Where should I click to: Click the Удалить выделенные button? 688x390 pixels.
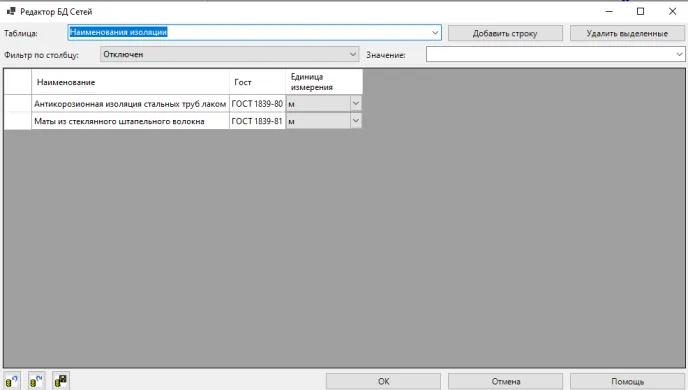(x=627, y=33)
